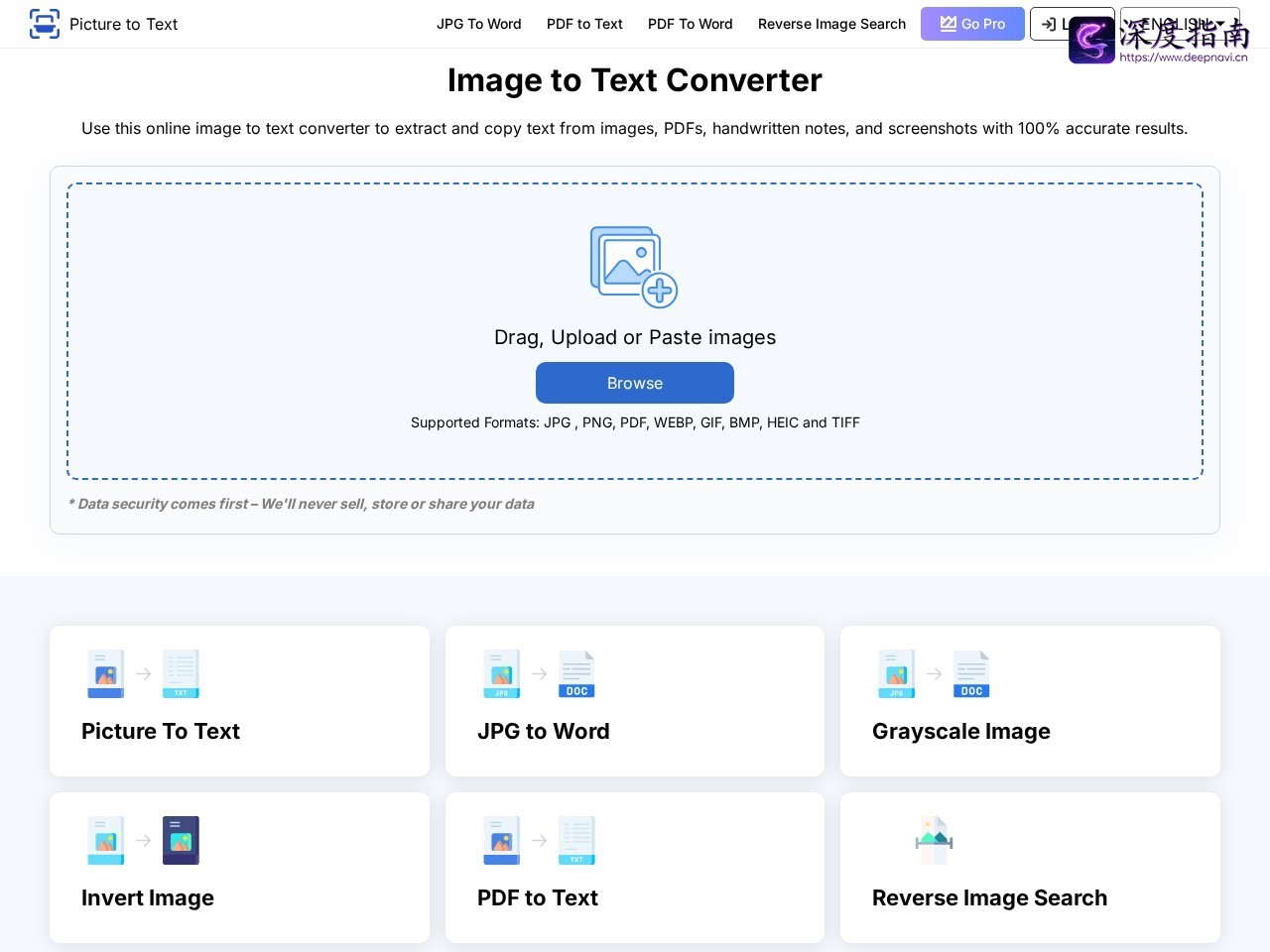Open Reverse Image Search in the navbar
Image resolution: width=1270 pixels, height=952 pixels.
point(831,24)
